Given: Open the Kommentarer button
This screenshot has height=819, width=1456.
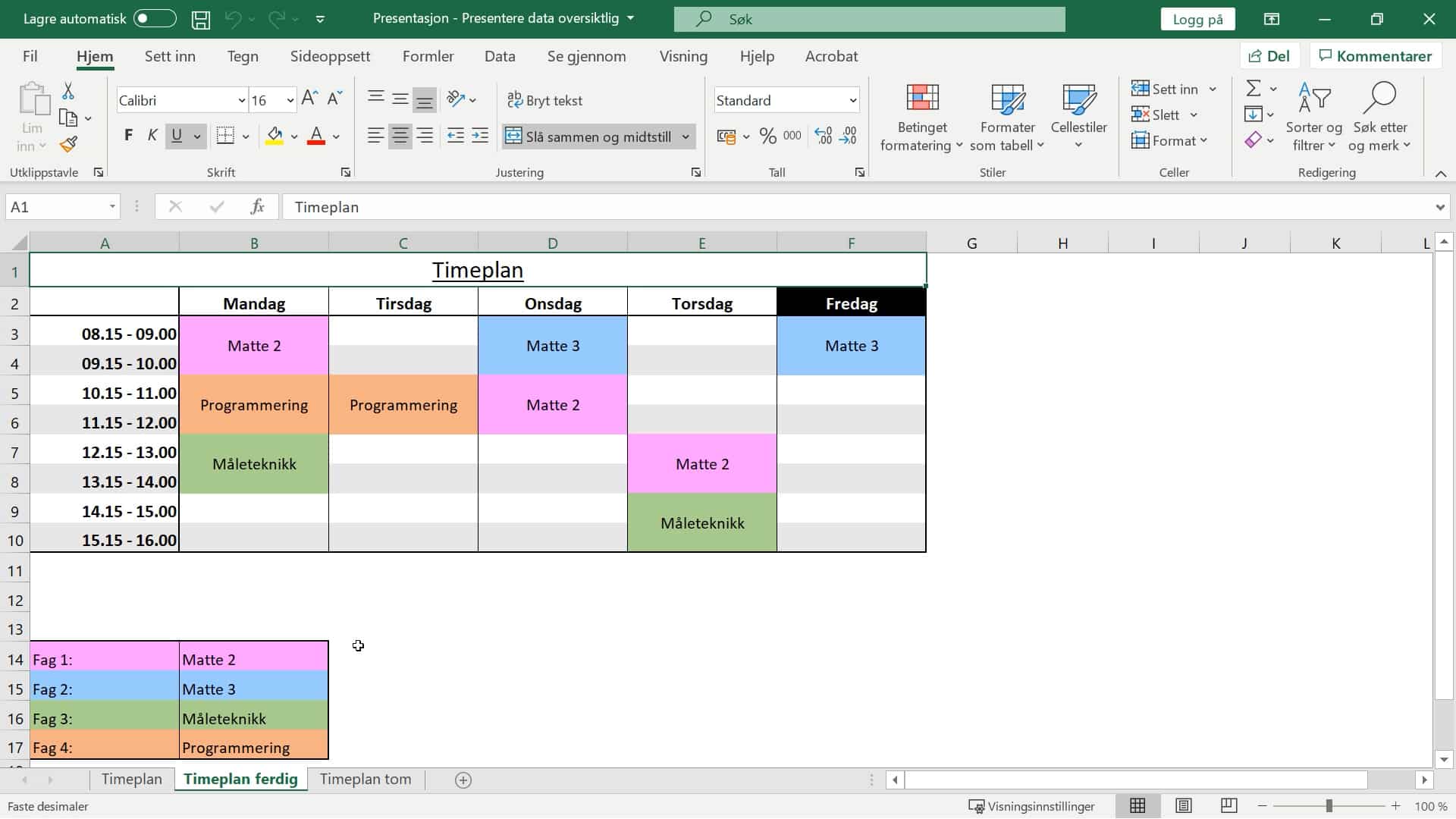Looking at the screenshot, I should click(x=1375, y=56).
